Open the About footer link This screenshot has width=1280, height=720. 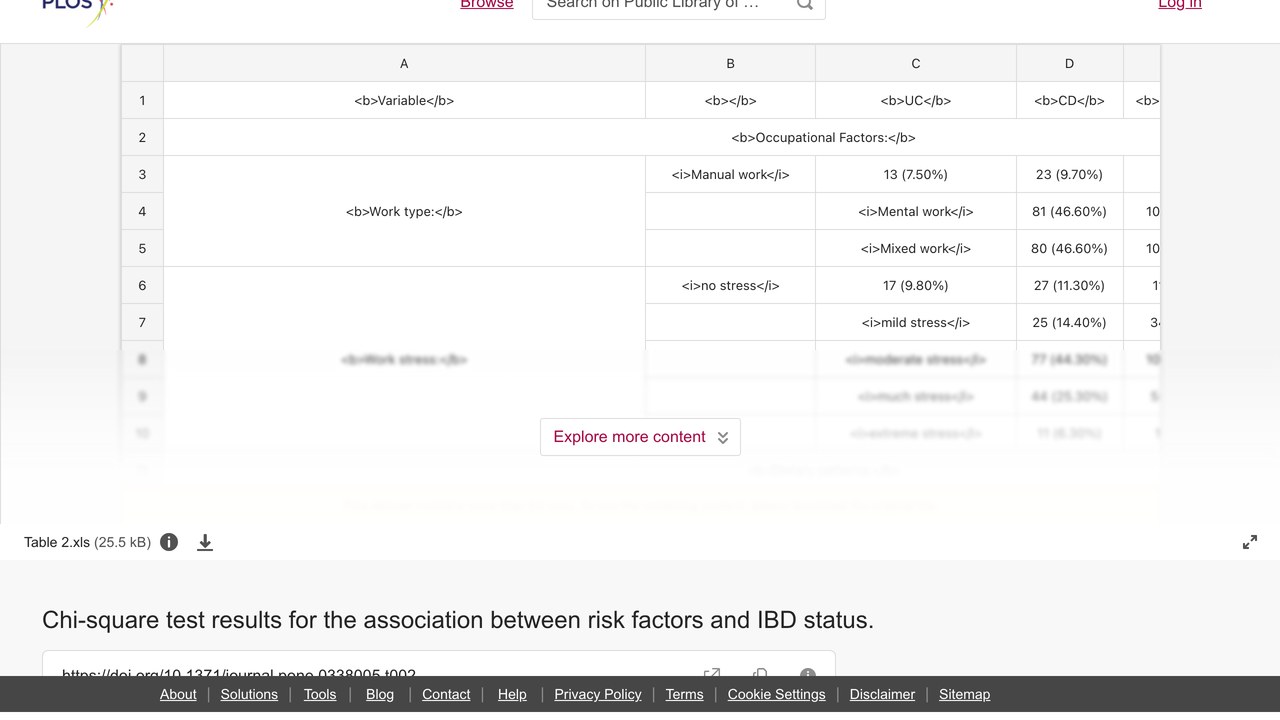tap(178, 694)
